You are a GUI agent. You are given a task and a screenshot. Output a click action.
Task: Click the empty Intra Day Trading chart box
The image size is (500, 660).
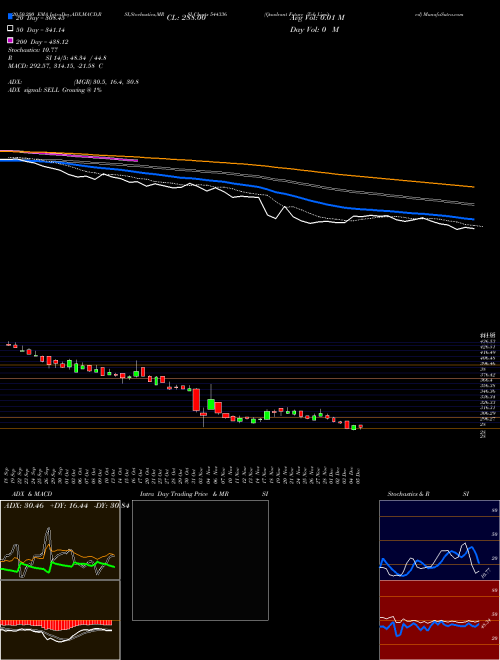200,560
